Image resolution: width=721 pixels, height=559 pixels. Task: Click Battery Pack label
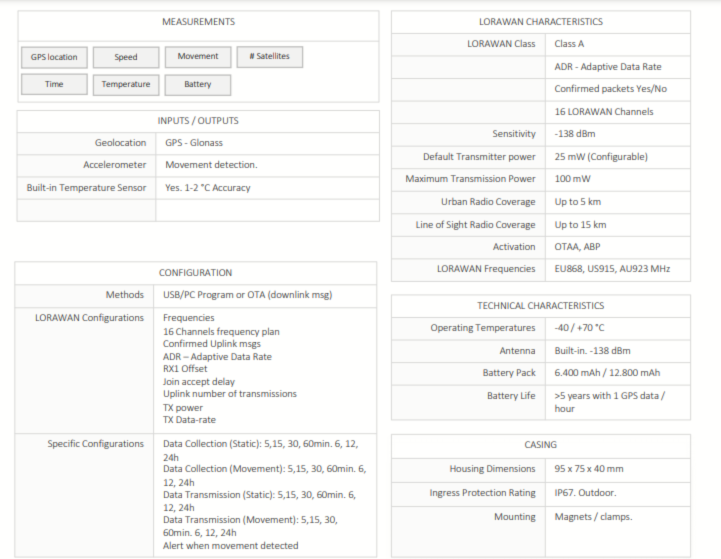[509, 373]
